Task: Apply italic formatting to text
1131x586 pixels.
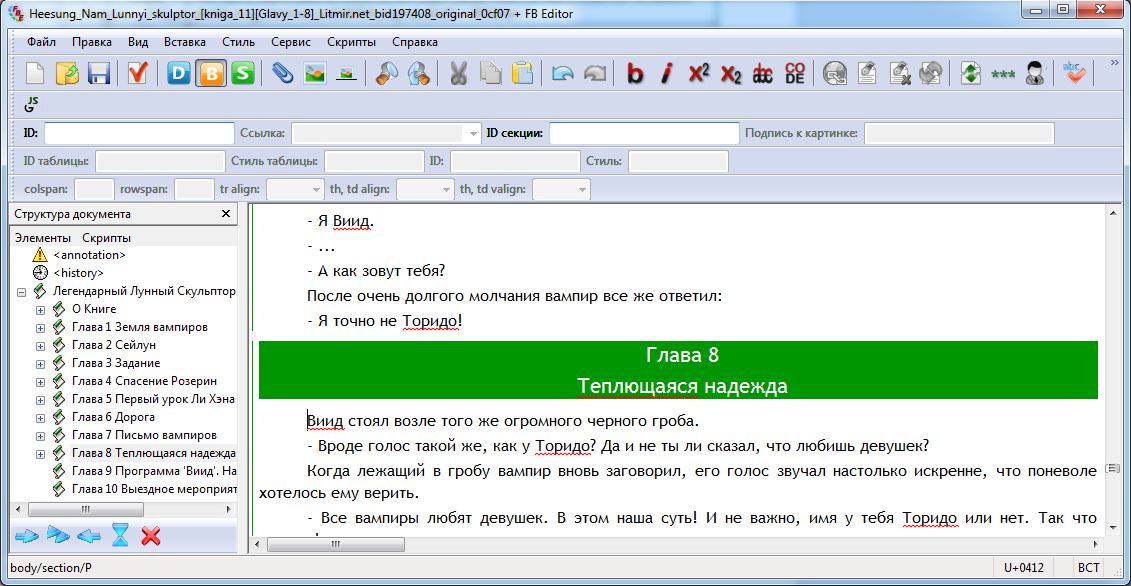Action: point(667,73)
